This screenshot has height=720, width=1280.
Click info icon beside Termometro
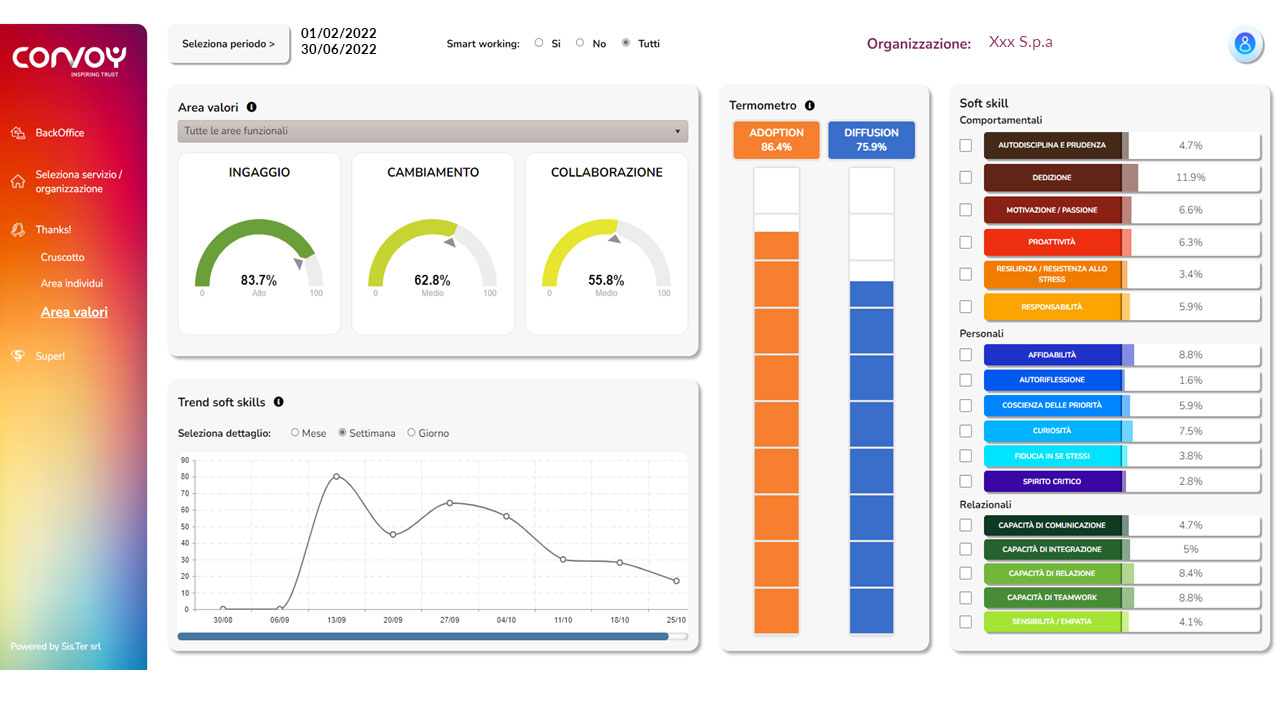tap(810, 105)
